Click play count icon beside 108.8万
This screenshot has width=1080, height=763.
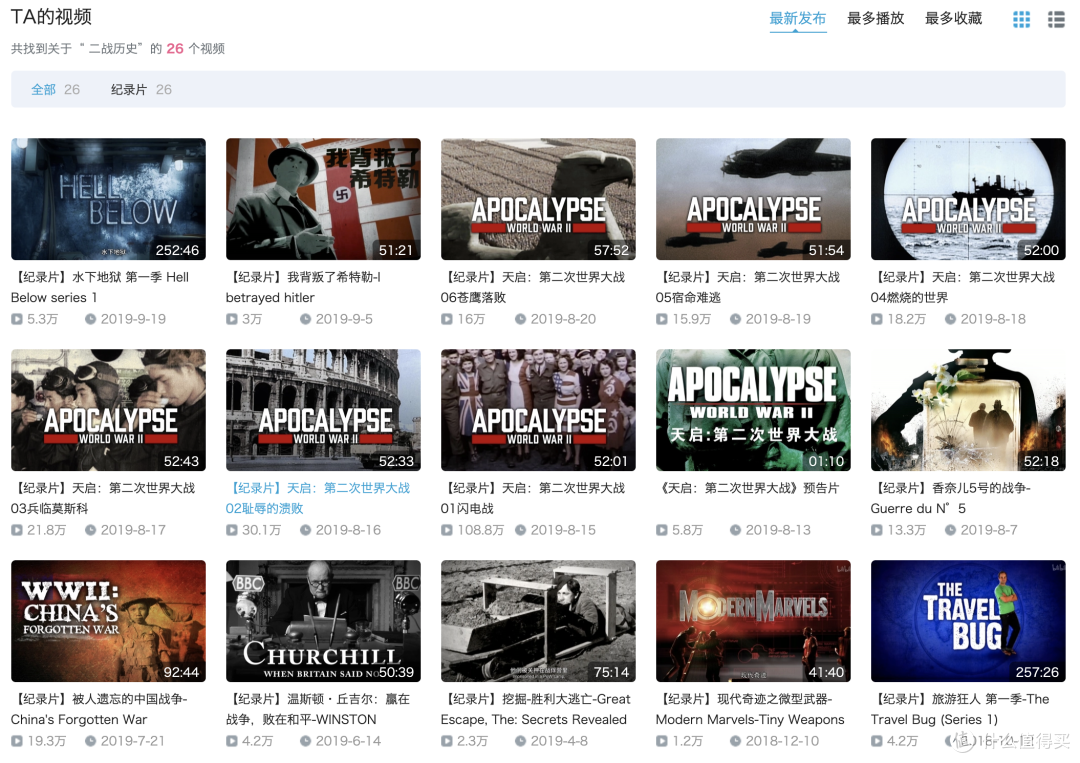447,530
